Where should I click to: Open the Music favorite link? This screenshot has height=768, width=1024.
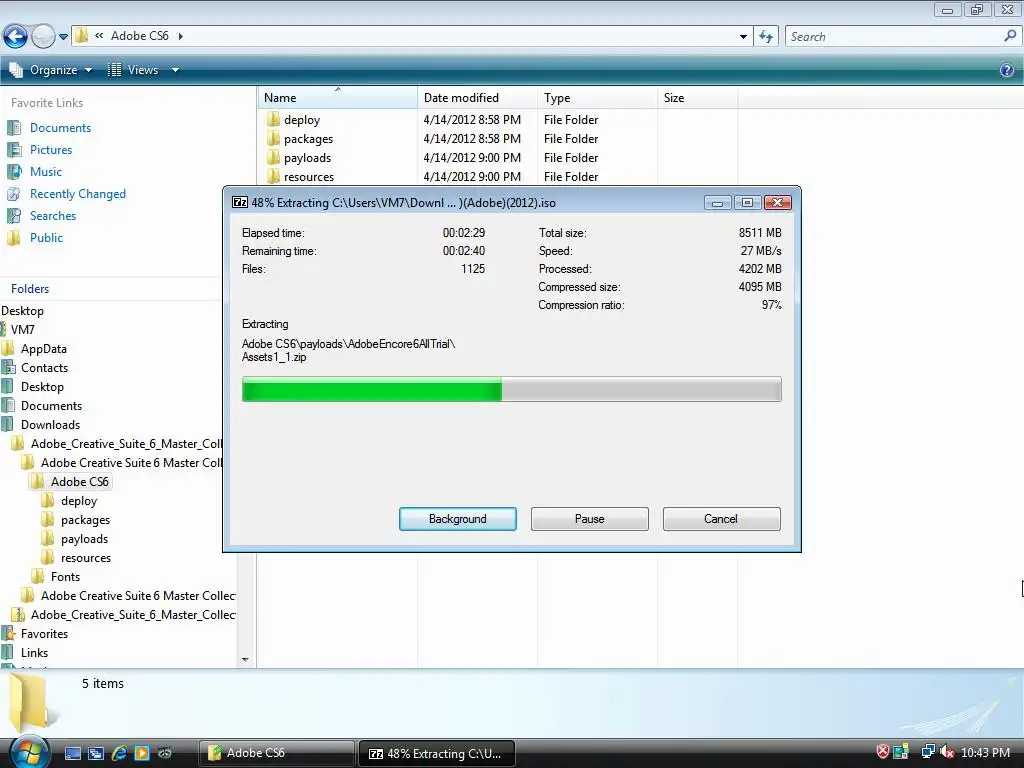tap(46, 172)
